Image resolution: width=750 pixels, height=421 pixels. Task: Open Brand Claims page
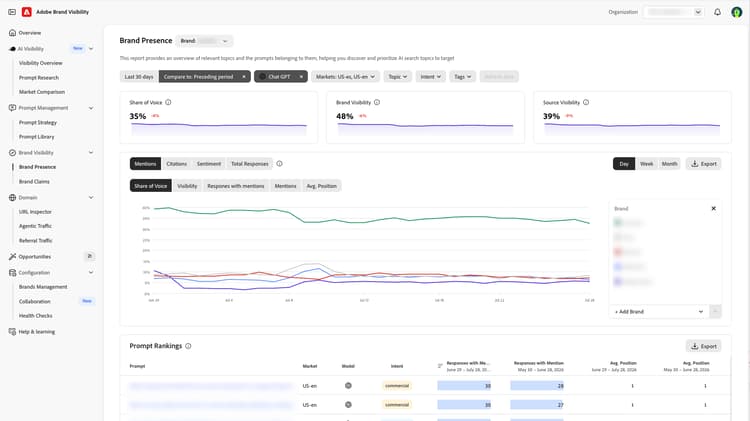34,182
